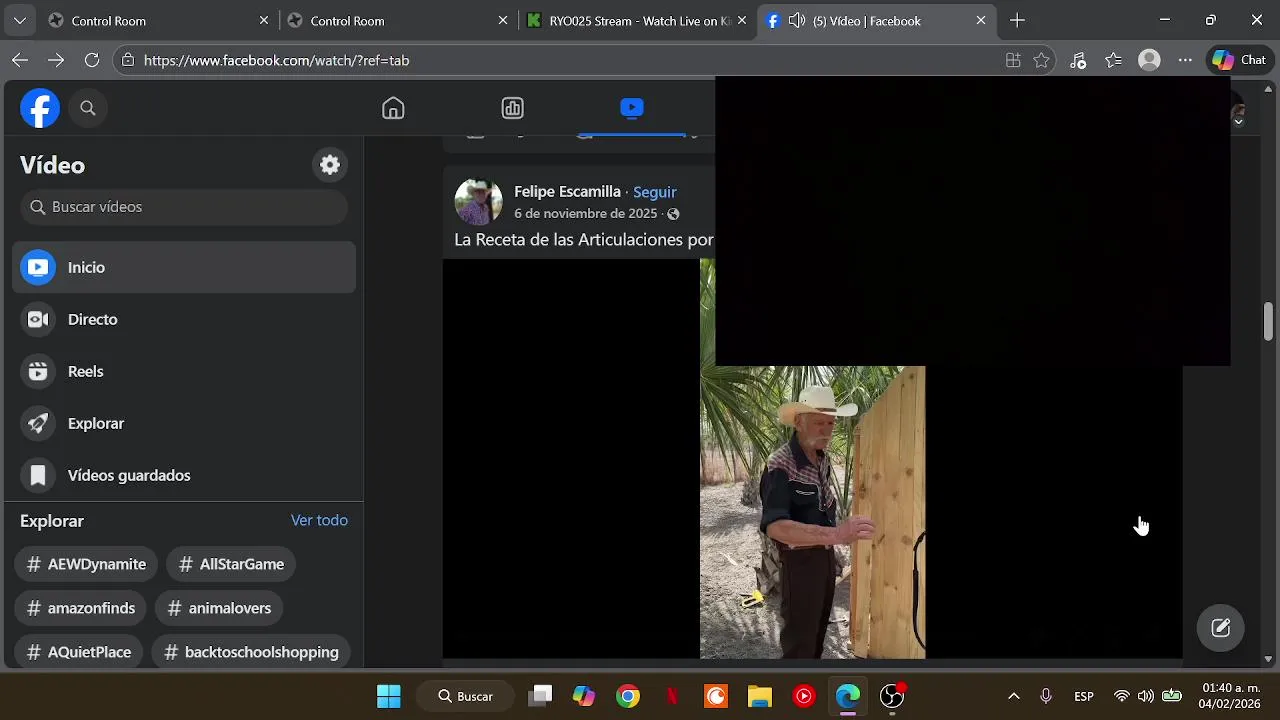Open the browser profile avatar
Image resolution: width=1280 pixels, height=720 pixels.
tap(1150, 61)
